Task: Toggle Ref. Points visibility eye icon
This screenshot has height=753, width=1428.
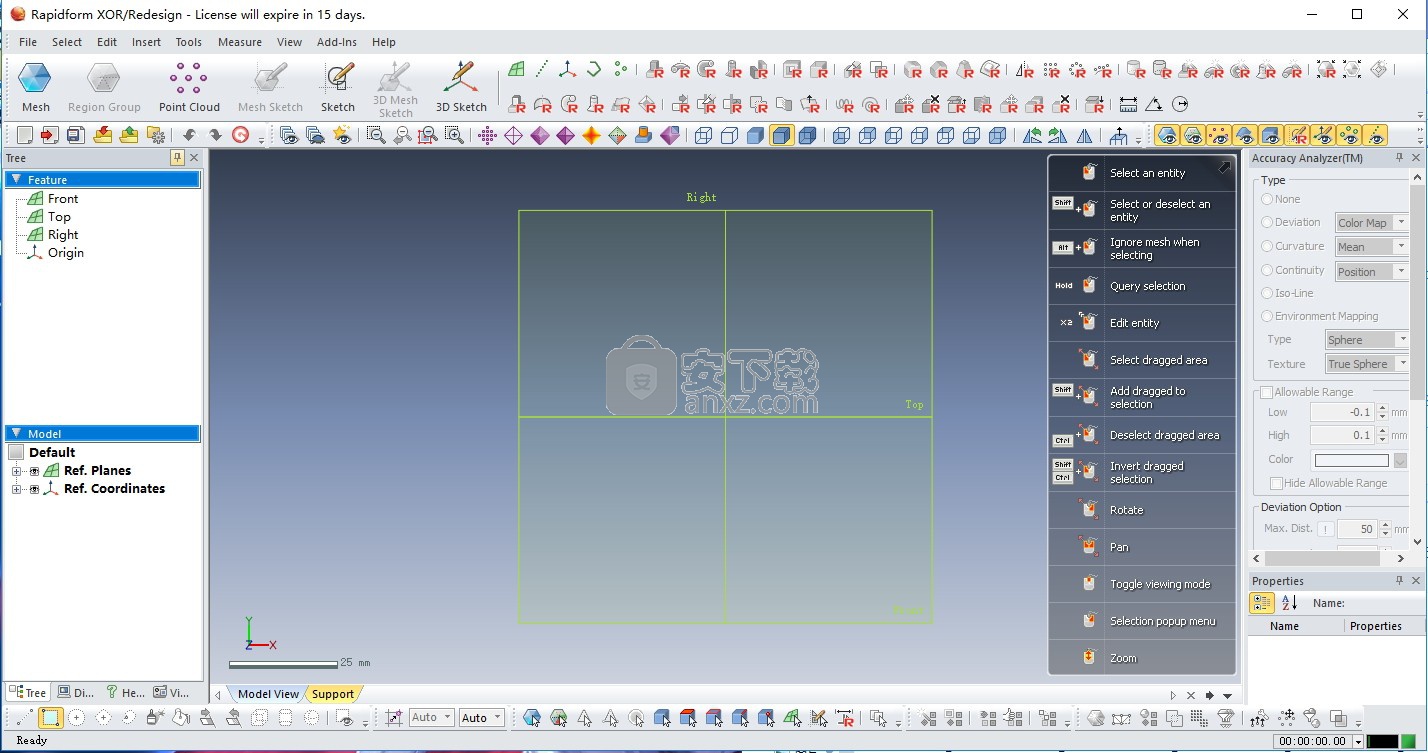Action: coord(1348,135)
